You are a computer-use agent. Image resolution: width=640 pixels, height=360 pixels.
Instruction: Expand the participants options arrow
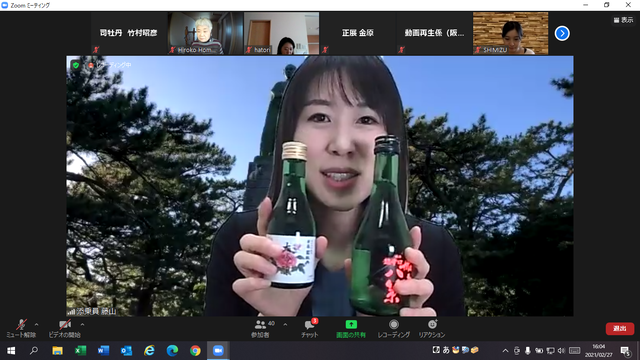pos(285,325)
